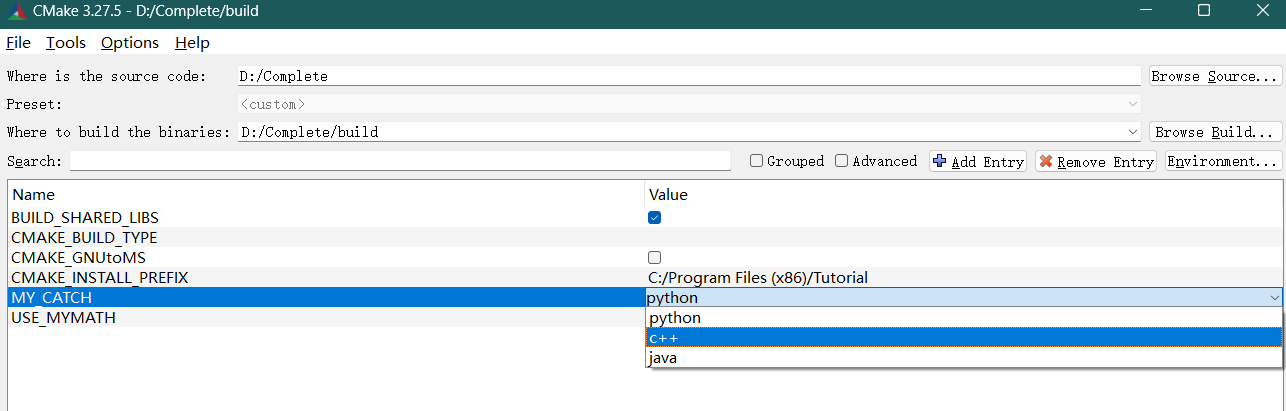The height and width of the screenshot is (411, 1286).
Task: Open the File menu
Action: click(x=18, y=42)
